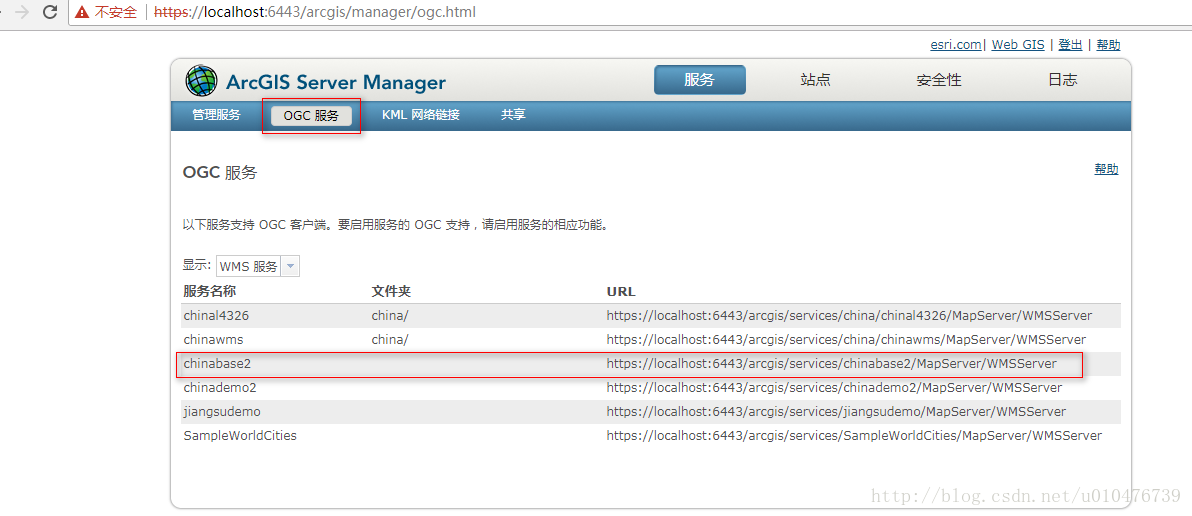
Task: Click the browser forward arrow
Action: point(23,12)
